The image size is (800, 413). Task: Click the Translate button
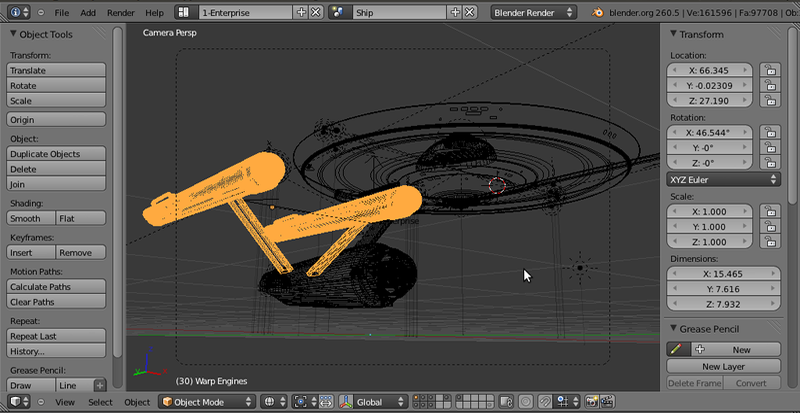(x=56, y=70)
